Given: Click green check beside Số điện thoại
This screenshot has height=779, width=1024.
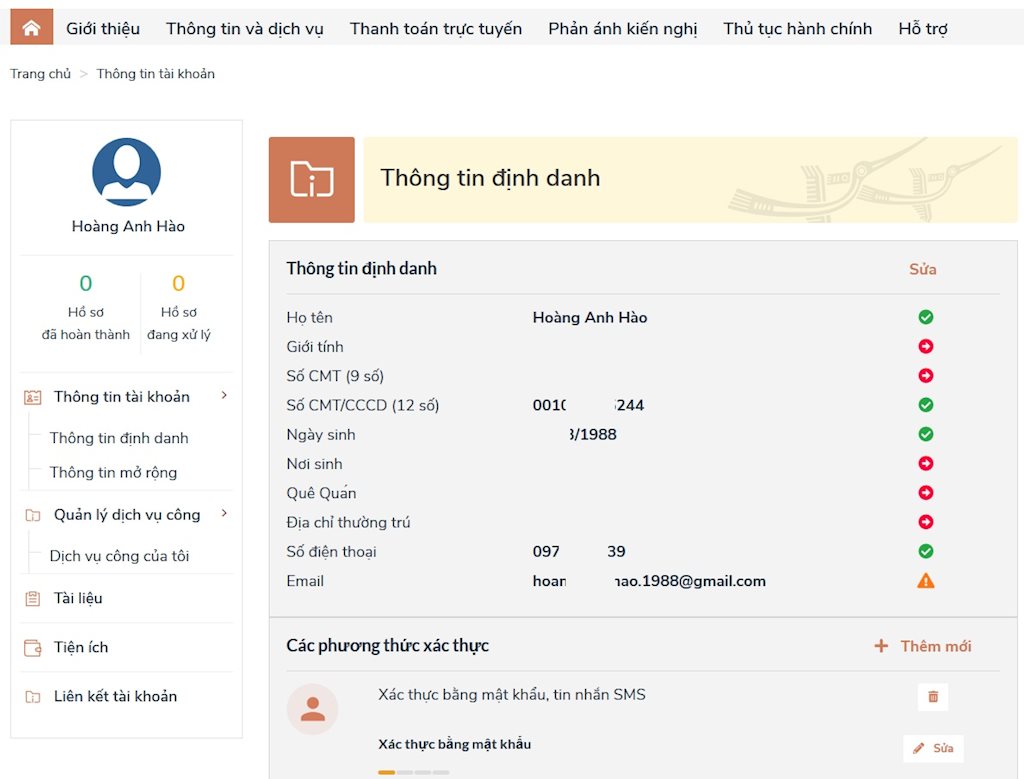Looking at the screenshot, I should (925, 552).
